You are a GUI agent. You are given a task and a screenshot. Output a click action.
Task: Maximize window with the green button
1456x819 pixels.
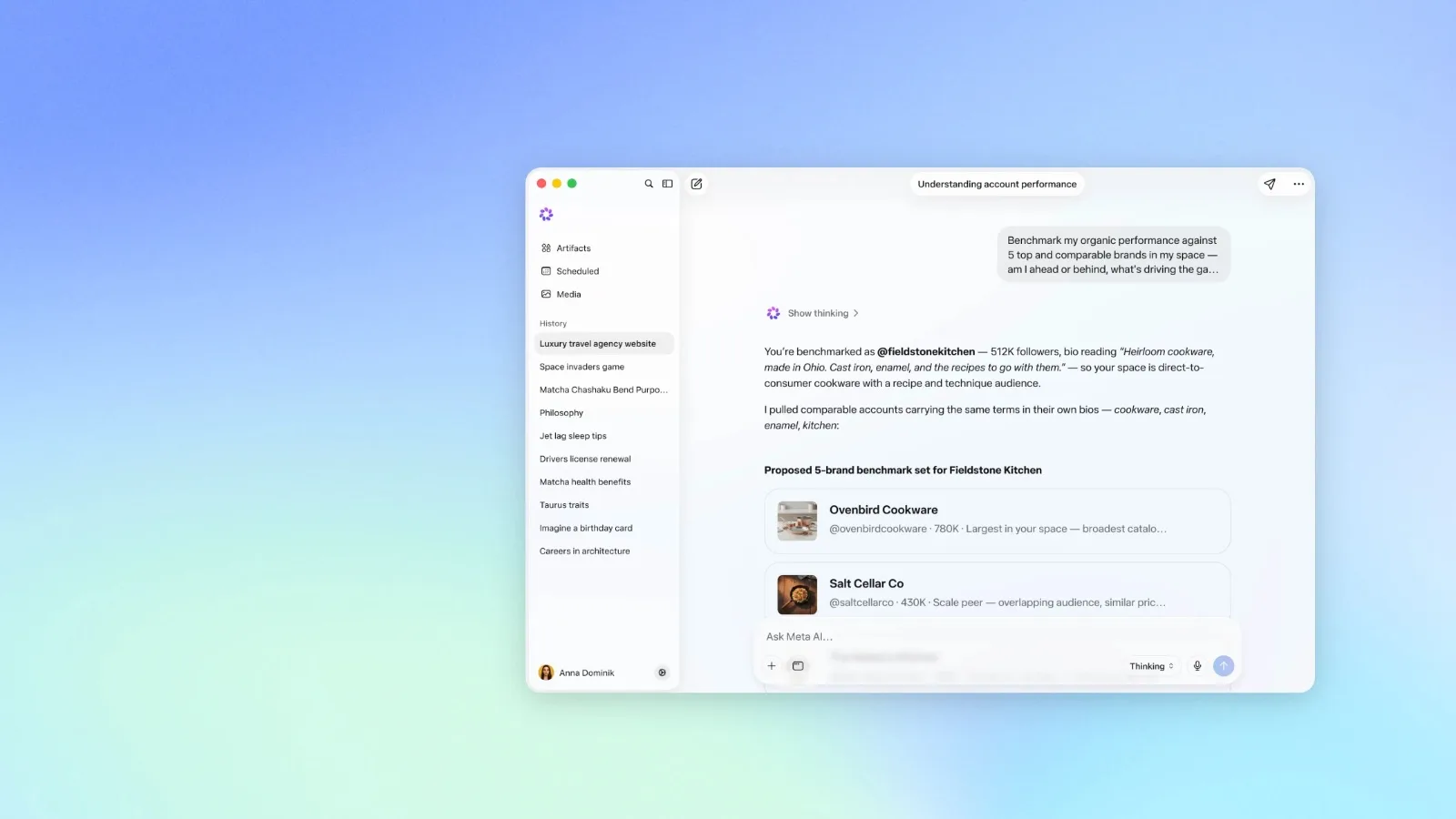[x=572, y=184]
